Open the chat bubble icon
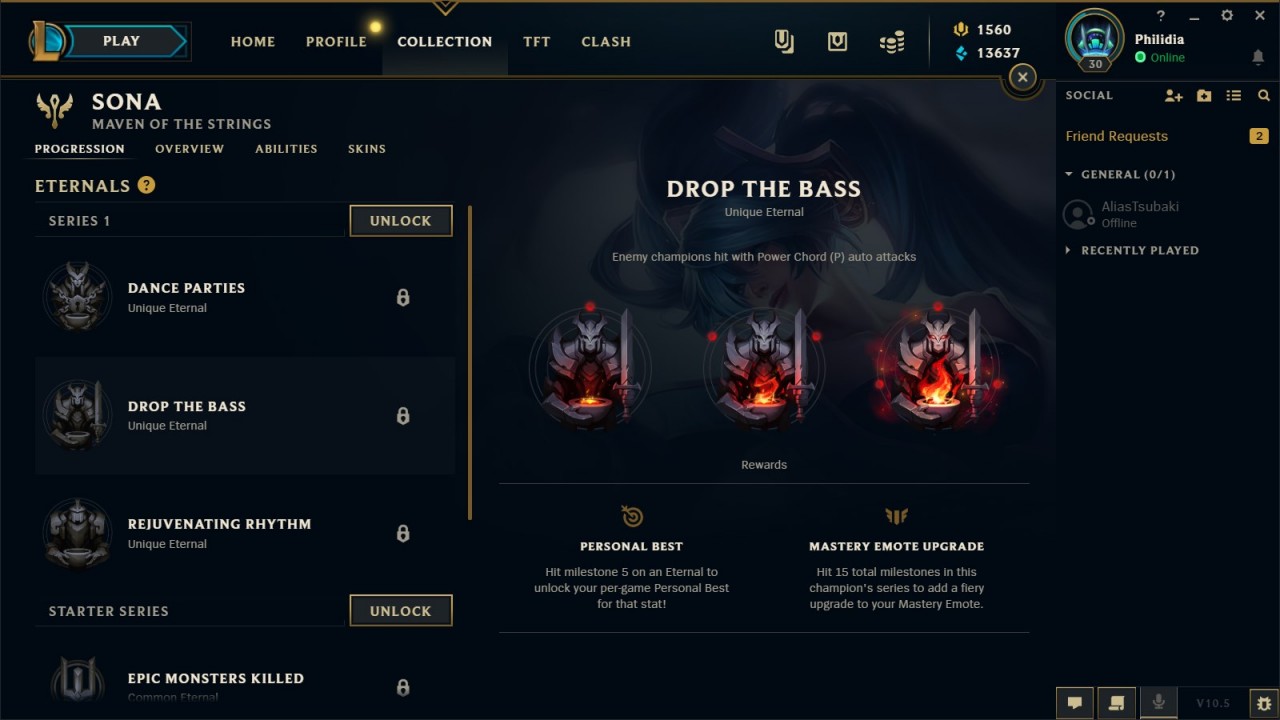 pos(1075,702)
